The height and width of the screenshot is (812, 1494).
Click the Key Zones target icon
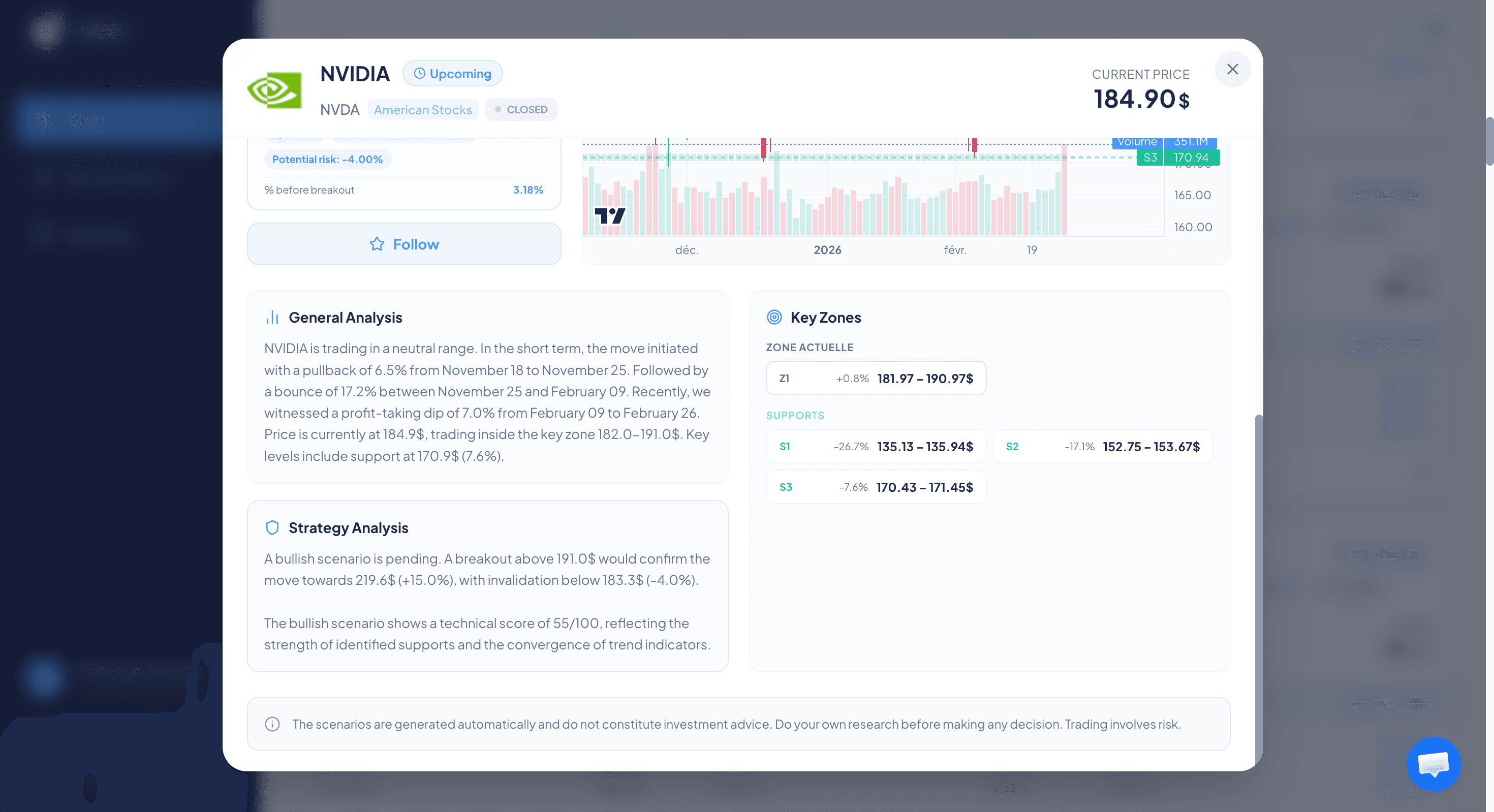coord(774,317)
